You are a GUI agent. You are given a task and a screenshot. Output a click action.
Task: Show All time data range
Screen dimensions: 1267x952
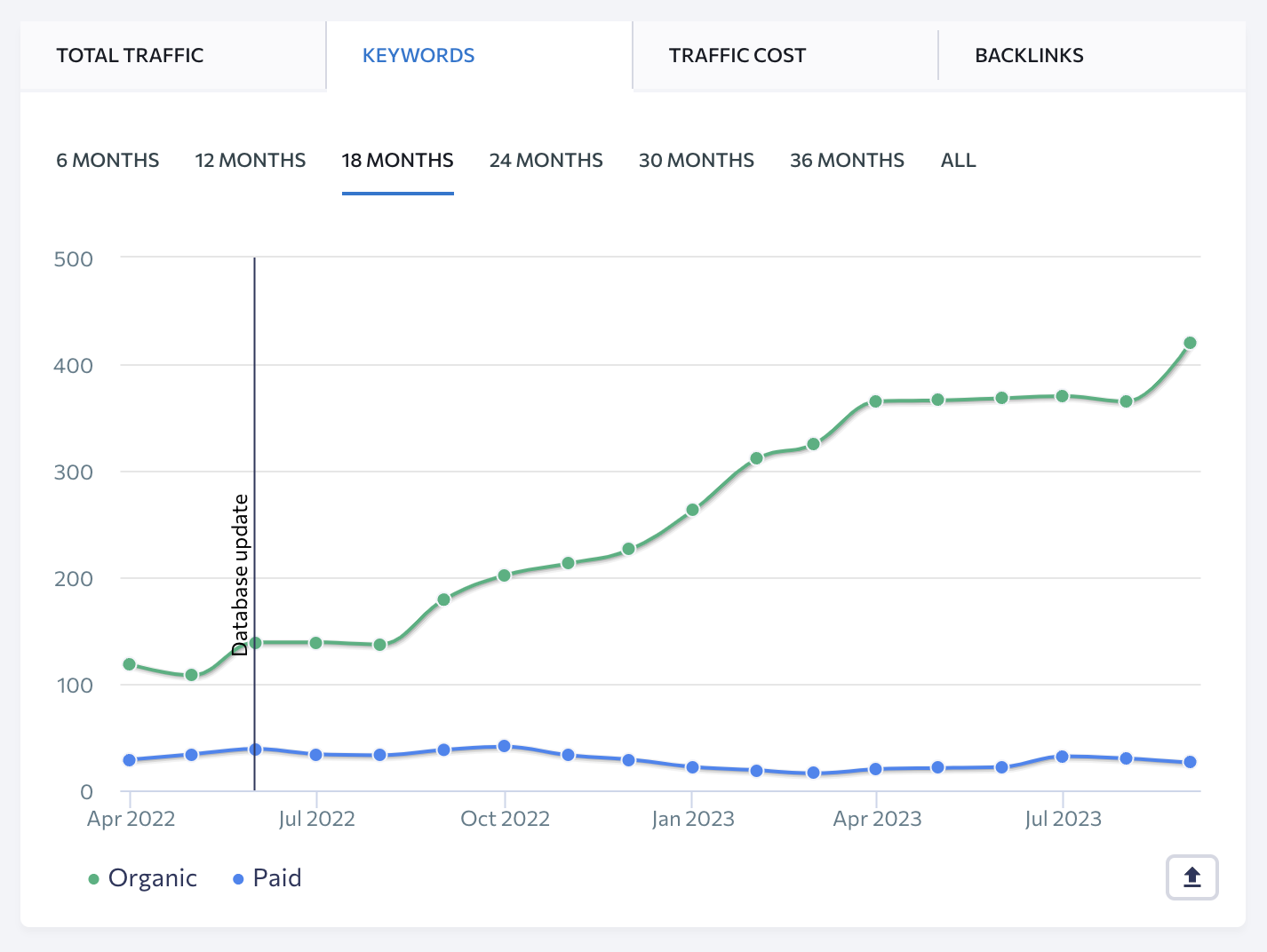[x=958, y=160]
